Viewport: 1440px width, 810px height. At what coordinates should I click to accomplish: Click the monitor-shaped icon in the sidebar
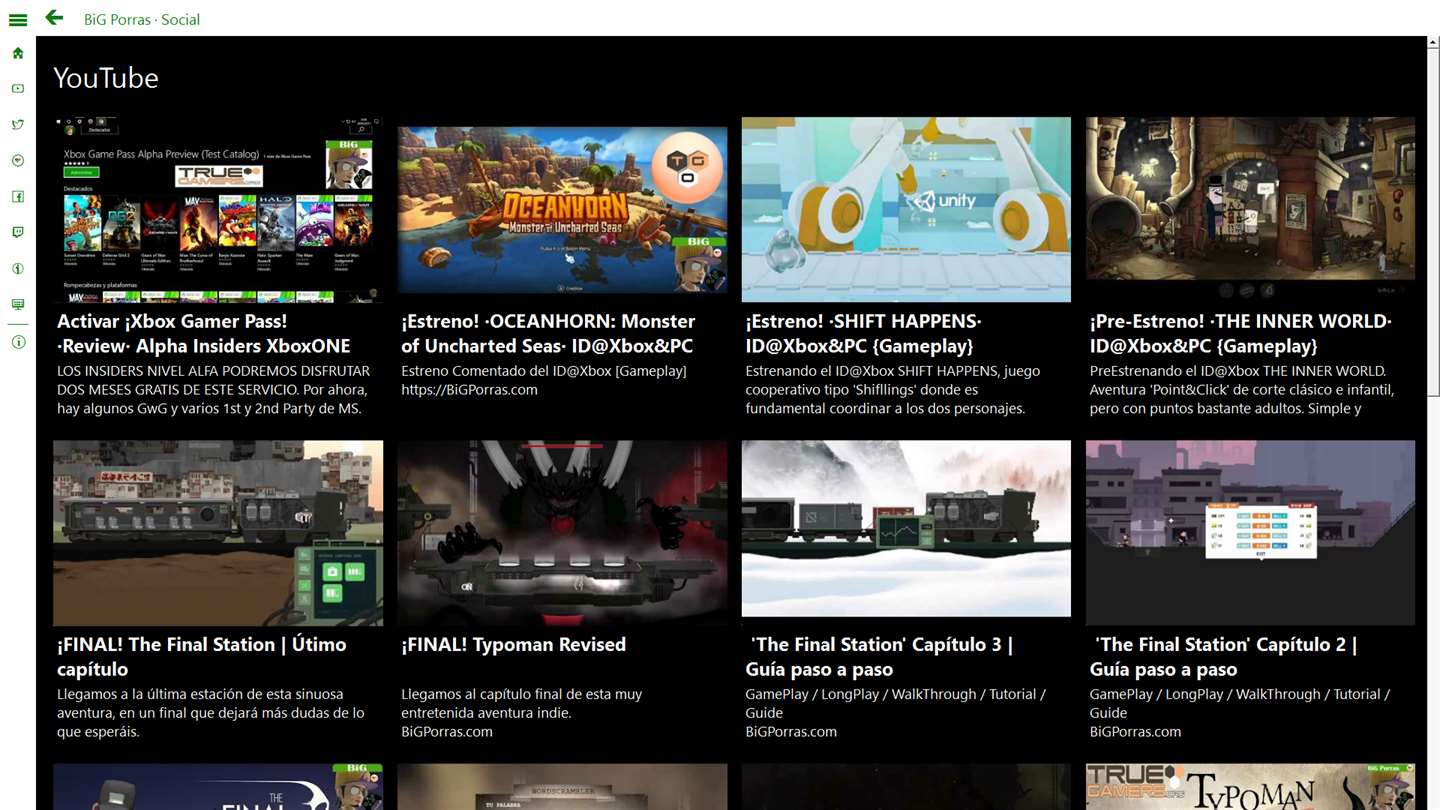click(x=18, y=304)
